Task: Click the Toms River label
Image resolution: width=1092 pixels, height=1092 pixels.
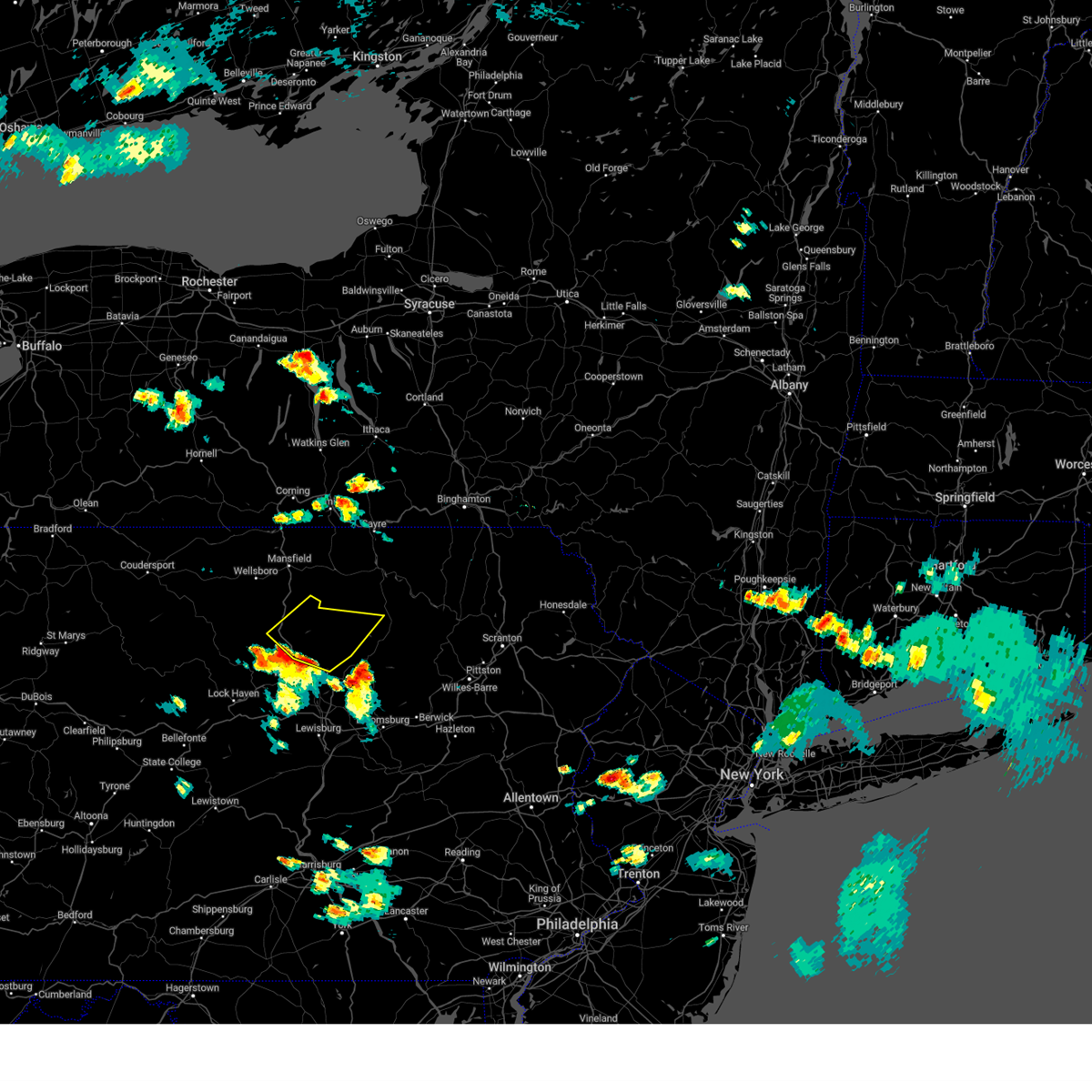Action: [723, 928]
